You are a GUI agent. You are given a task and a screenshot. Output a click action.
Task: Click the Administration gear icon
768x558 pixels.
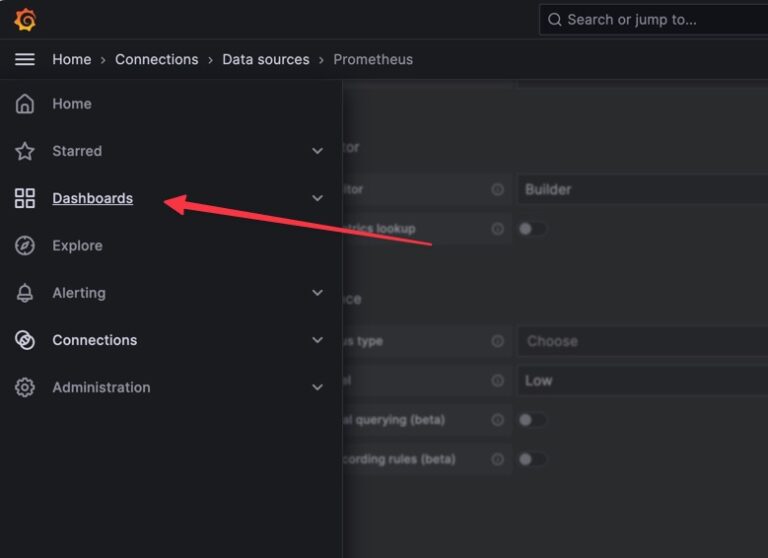coord(25,388)
